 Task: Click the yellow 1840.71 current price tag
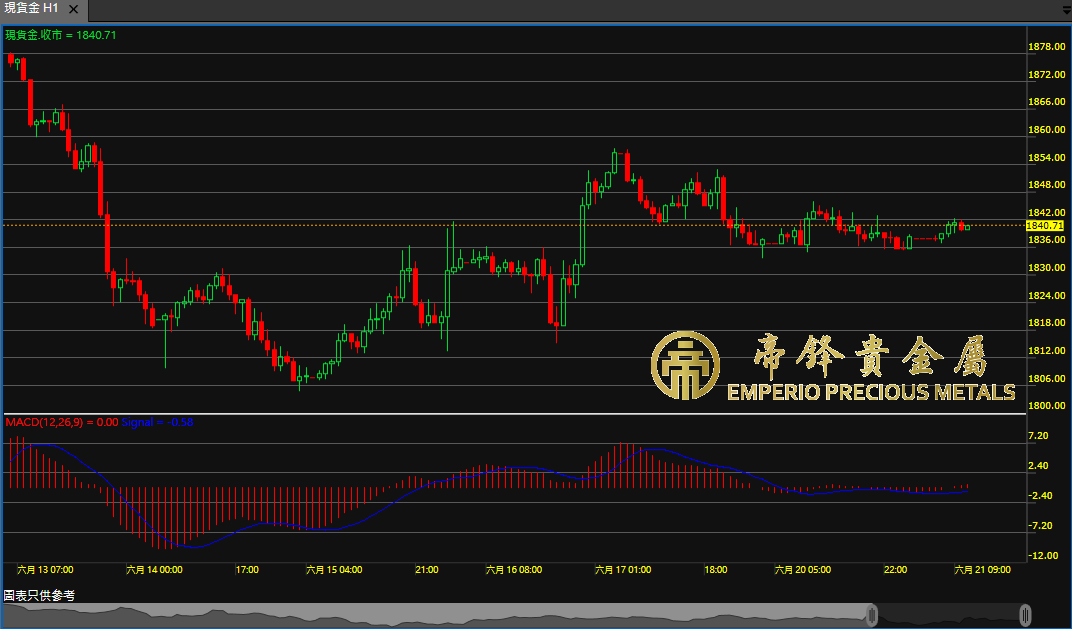coord(1045,226)
